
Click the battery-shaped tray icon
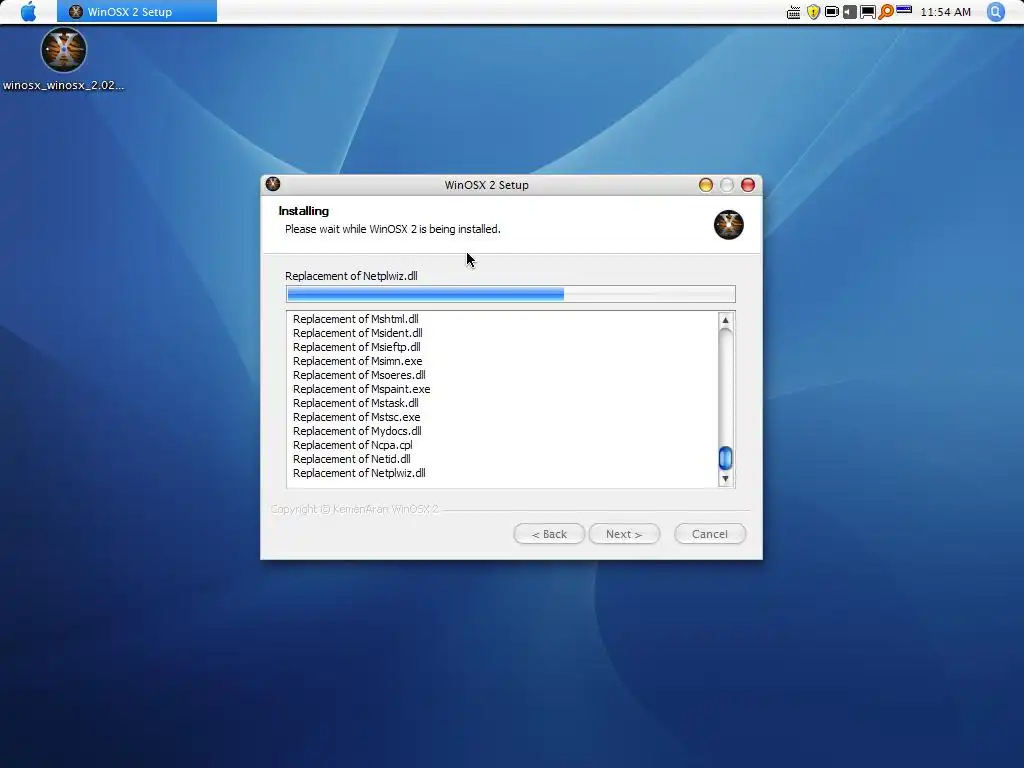pos(831,12)
